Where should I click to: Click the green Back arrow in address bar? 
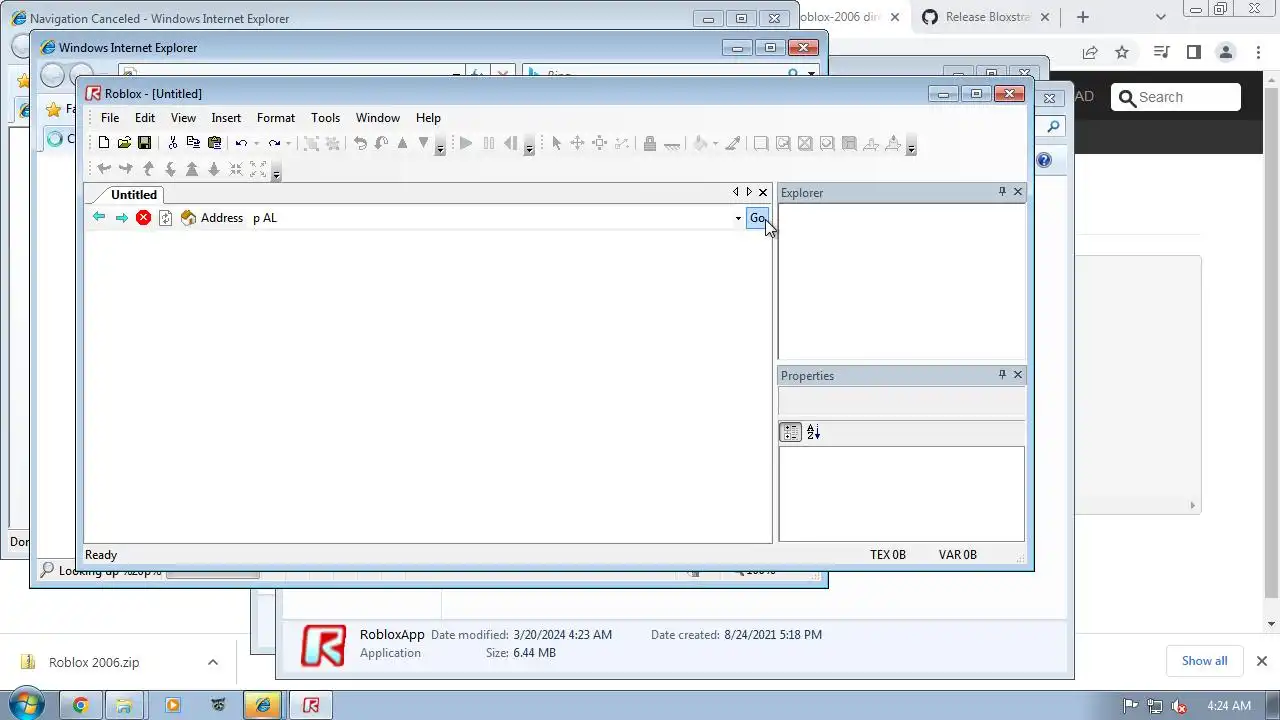pyautogui.click(x=98, y=218)
